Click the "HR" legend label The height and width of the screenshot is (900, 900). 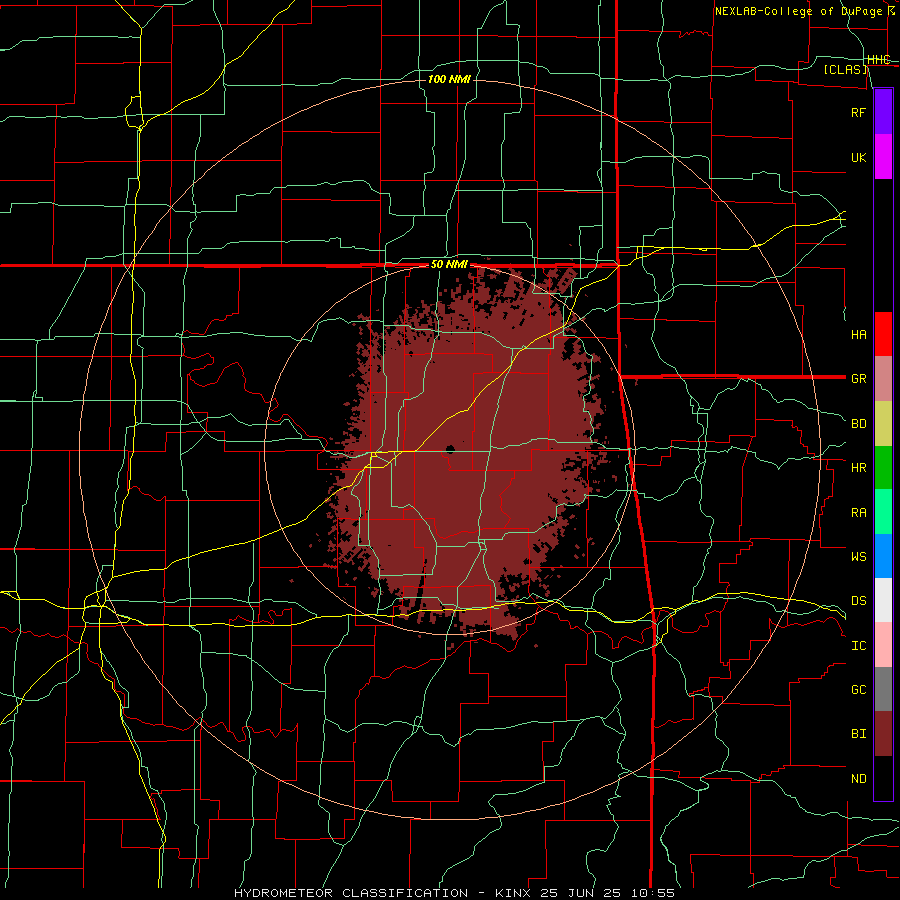[858, 467]
